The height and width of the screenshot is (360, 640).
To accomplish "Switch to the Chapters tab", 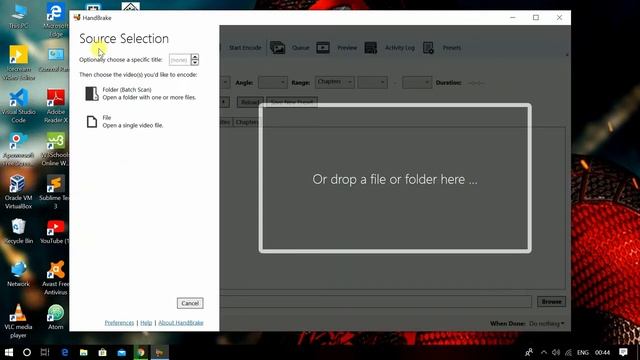I will click(246, 122).
